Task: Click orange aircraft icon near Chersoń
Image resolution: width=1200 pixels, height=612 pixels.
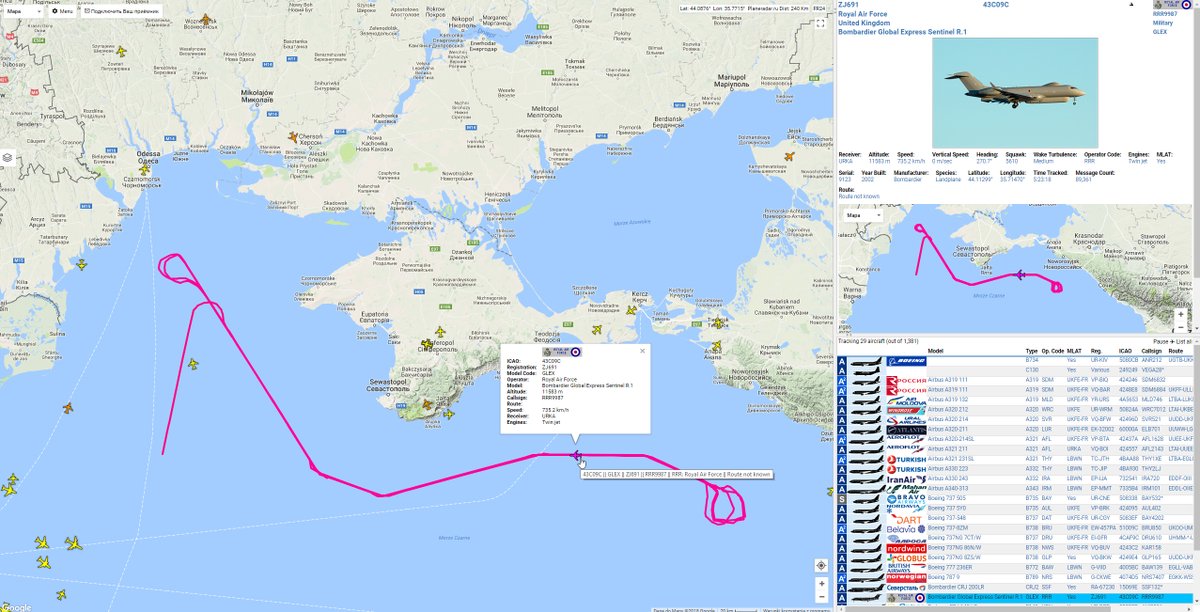Action: 296,138
